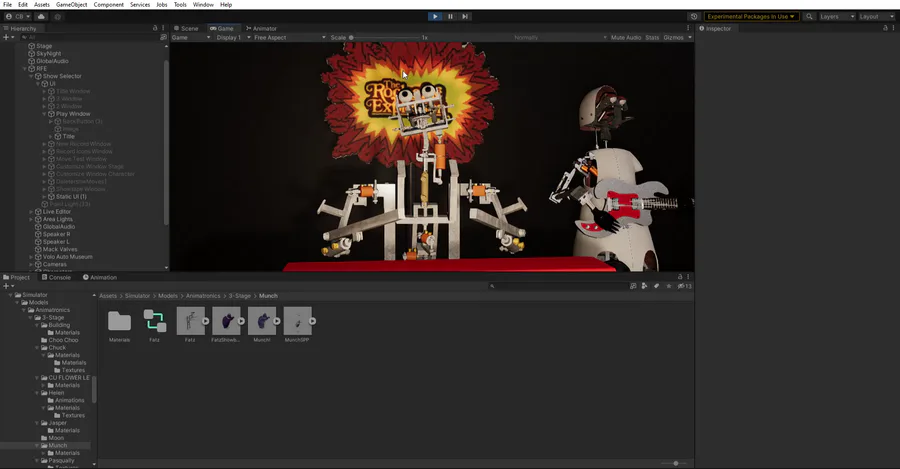
Task: Click the Project search by label icon
Action: (656, 286)
